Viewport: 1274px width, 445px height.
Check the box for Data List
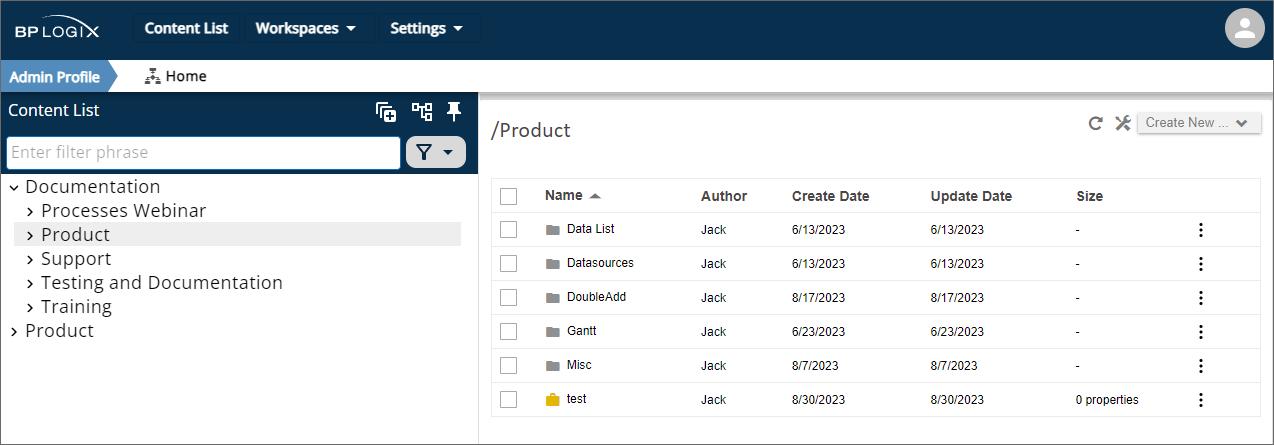click(508, 230)
